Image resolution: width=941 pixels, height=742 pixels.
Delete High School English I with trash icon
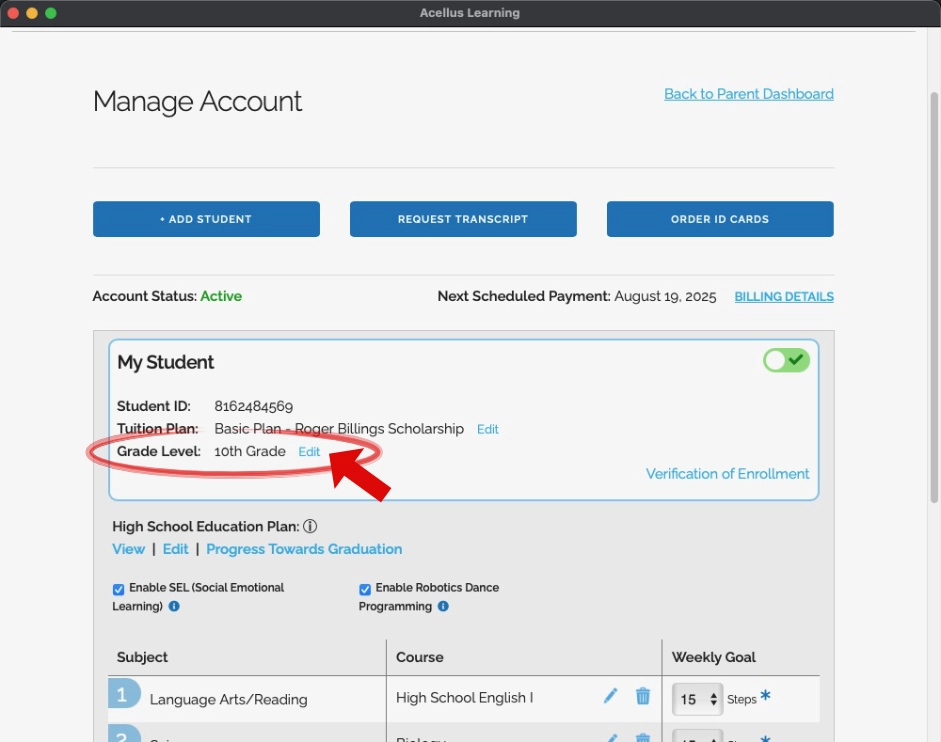[x=643, y=696]
